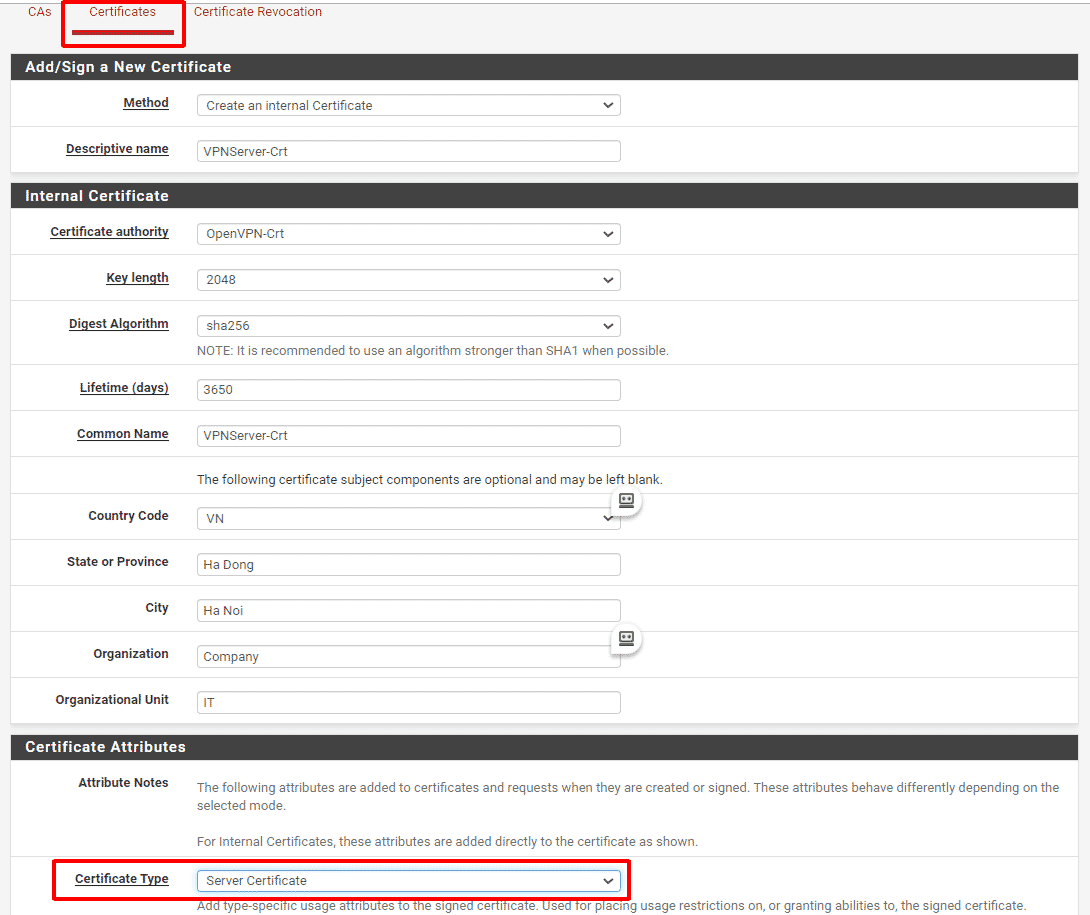Focus the Lifetime (days) input
The width and height of the screenshot is (1090, 915).
pos(408,390)
